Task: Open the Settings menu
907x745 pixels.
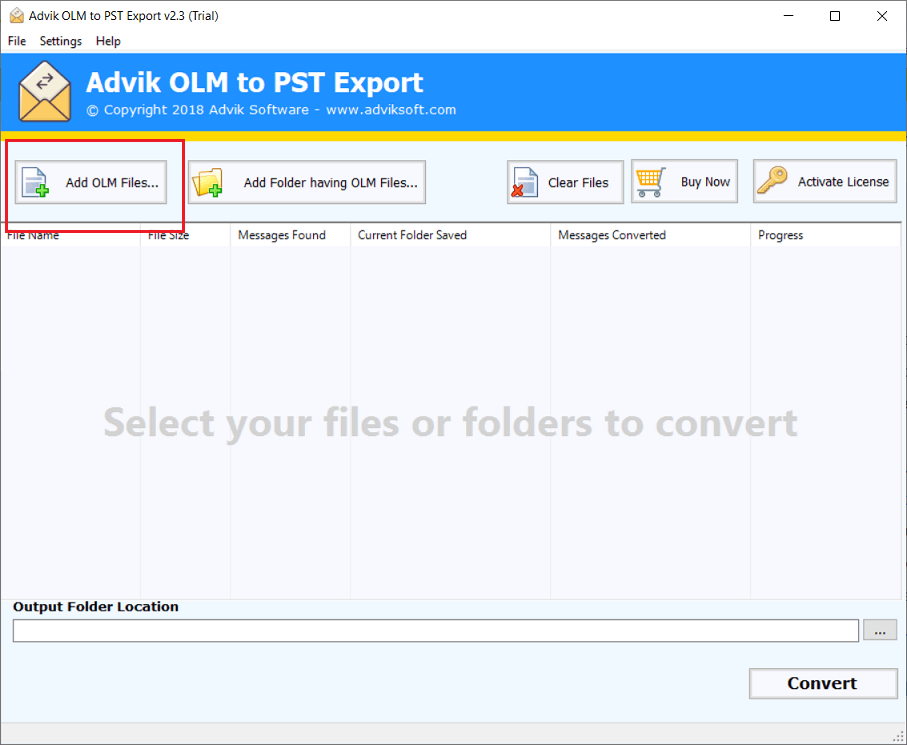Action: [x=61, y=41]
